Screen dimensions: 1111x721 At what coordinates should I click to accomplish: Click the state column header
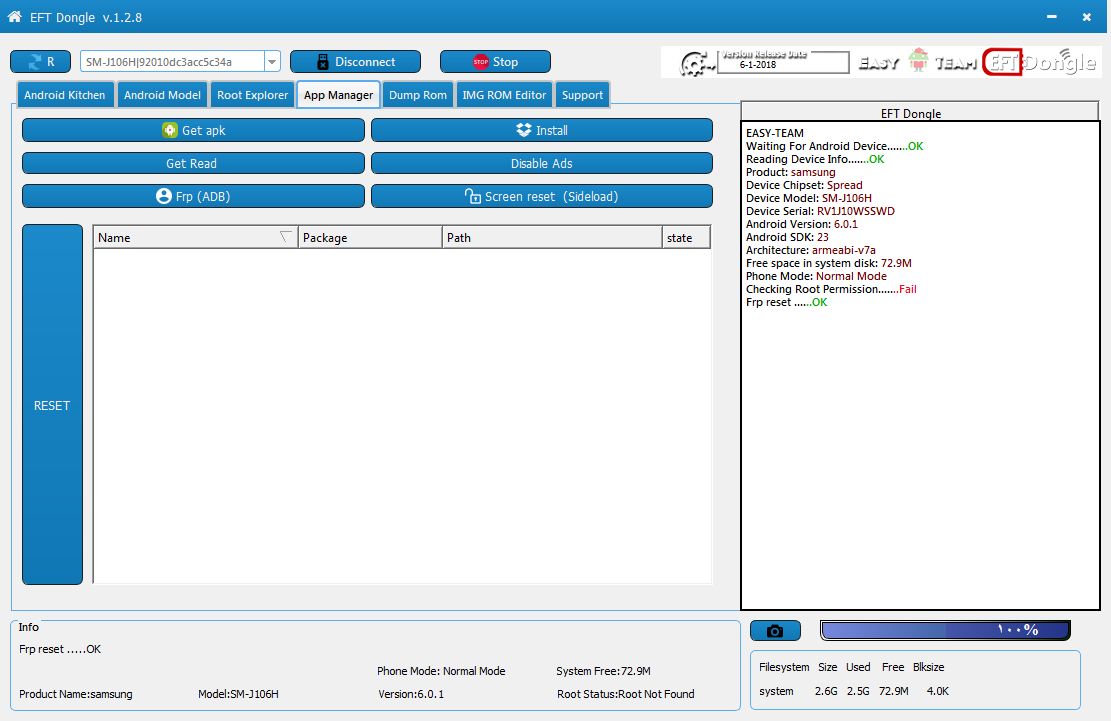click(x=687, y=238)
